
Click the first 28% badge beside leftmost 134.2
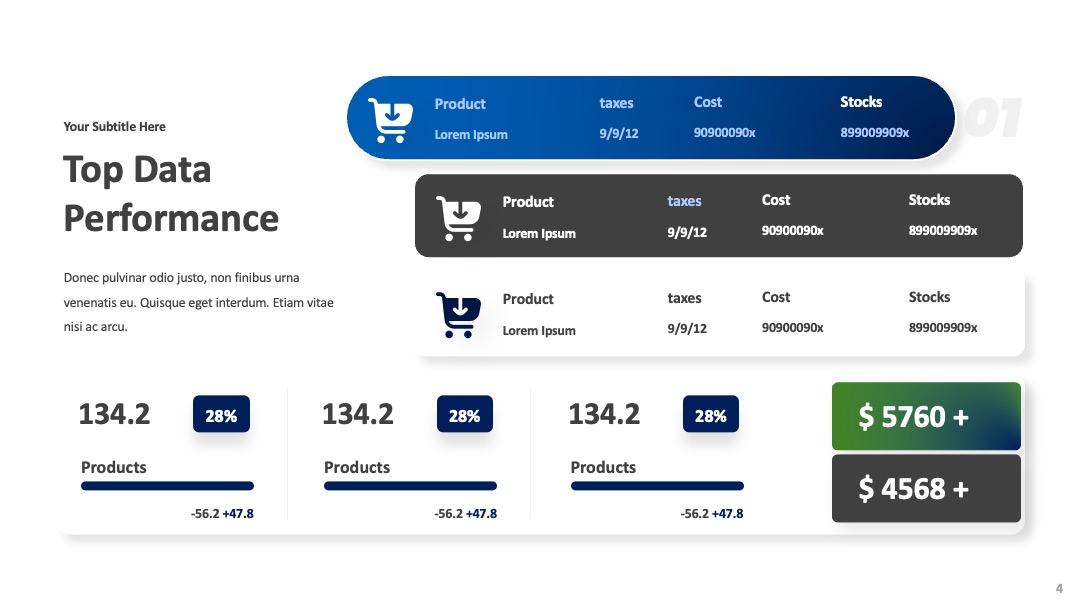coord(221,414)
